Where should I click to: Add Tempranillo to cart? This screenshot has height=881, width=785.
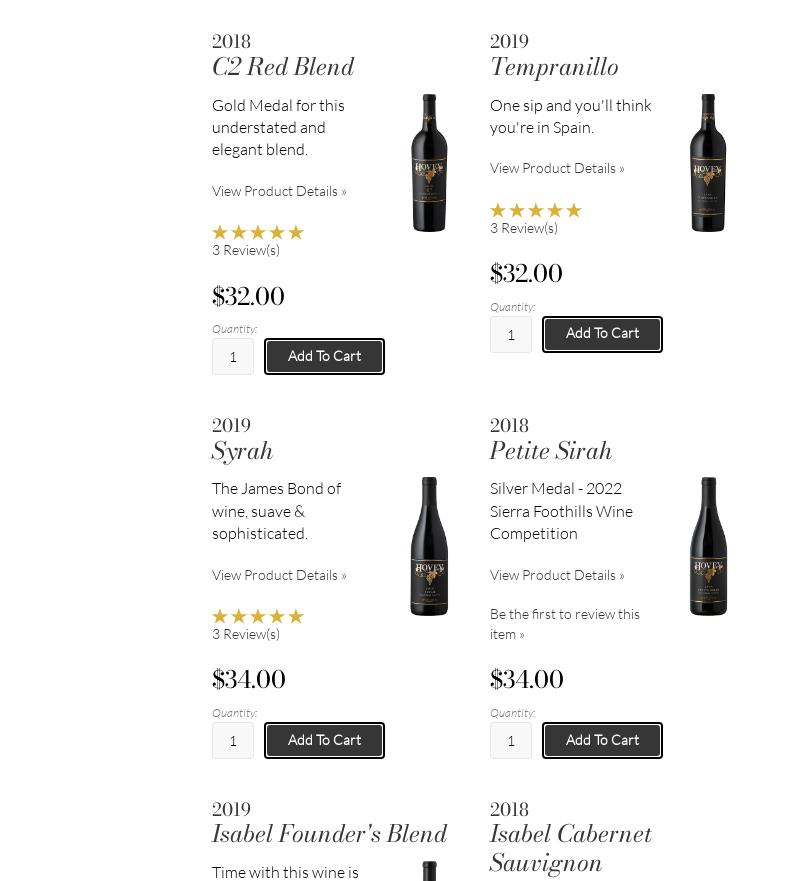click(602, 334)
